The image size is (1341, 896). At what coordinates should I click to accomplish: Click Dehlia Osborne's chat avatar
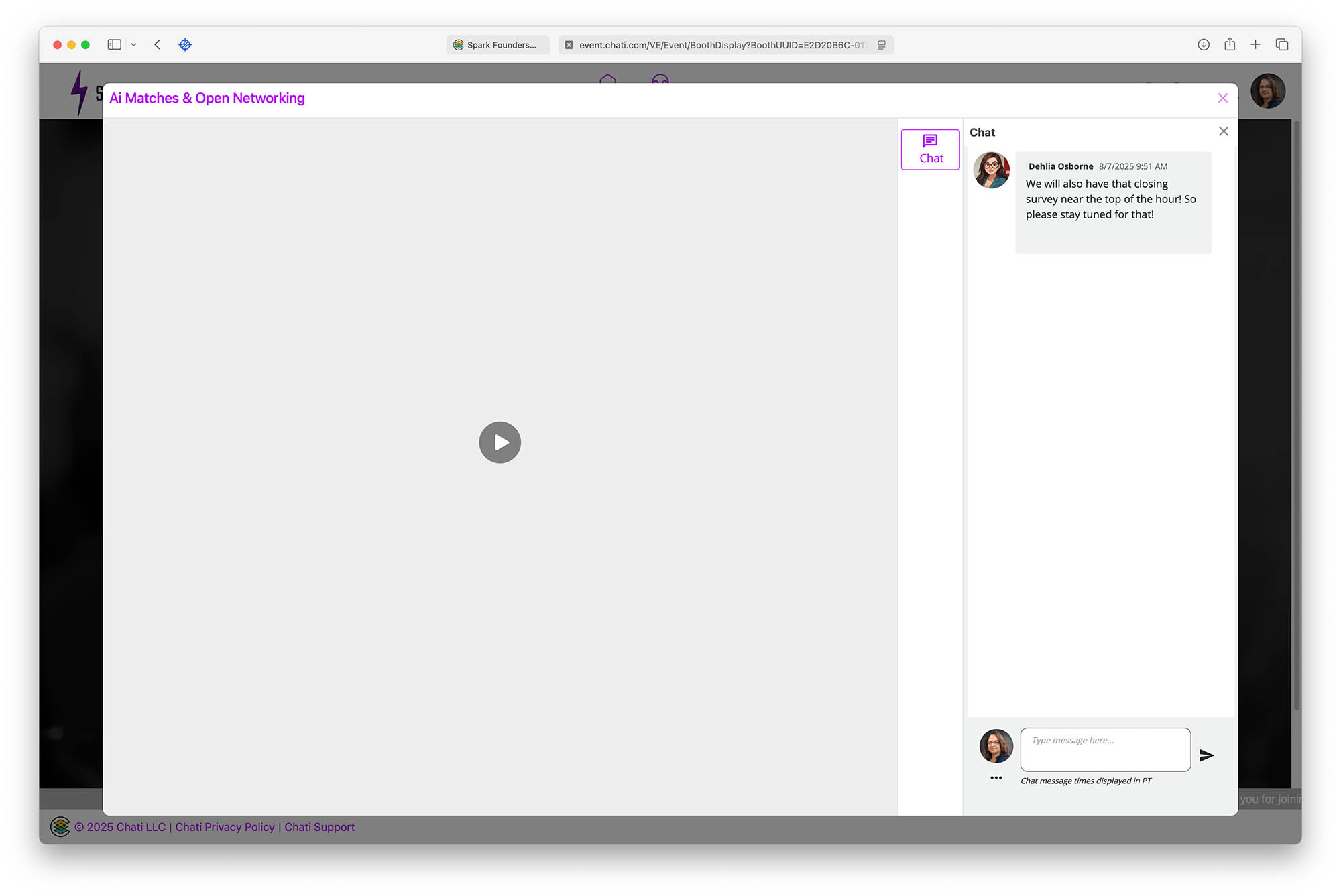point(992,170)
